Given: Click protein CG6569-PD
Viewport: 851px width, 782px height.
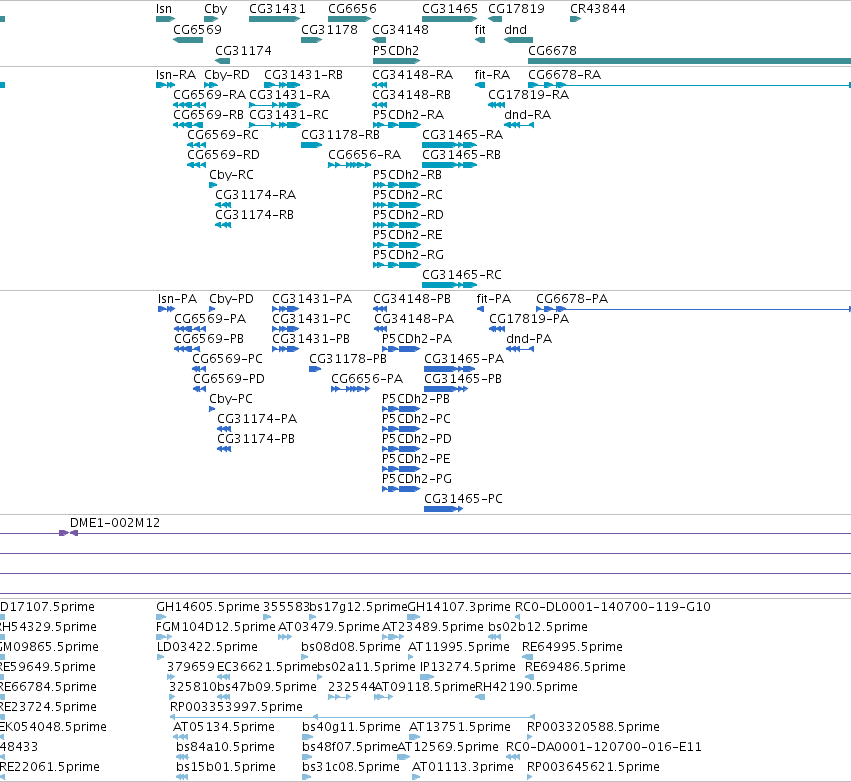Looking at the screenshot, I should 228,378.
